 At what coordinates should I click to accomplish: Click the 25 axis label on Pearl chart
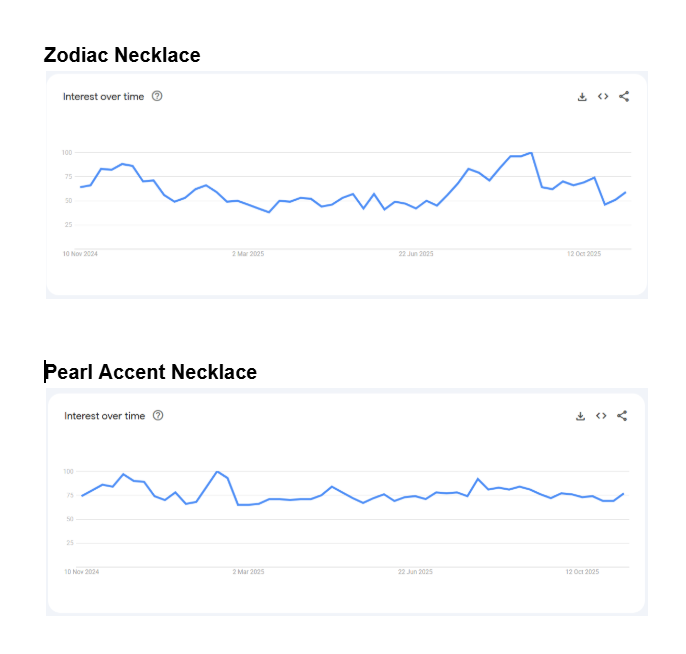(x=69, y=543)
